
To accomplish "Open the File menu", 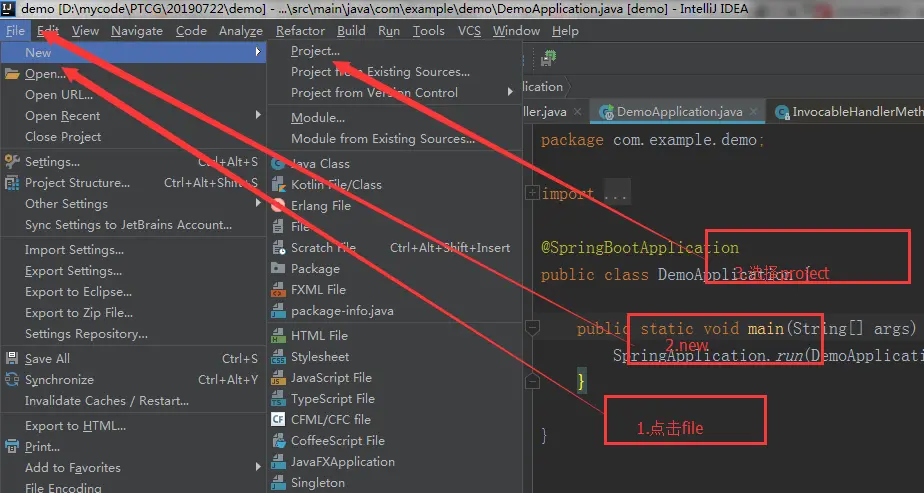I will tap(15, 31).
